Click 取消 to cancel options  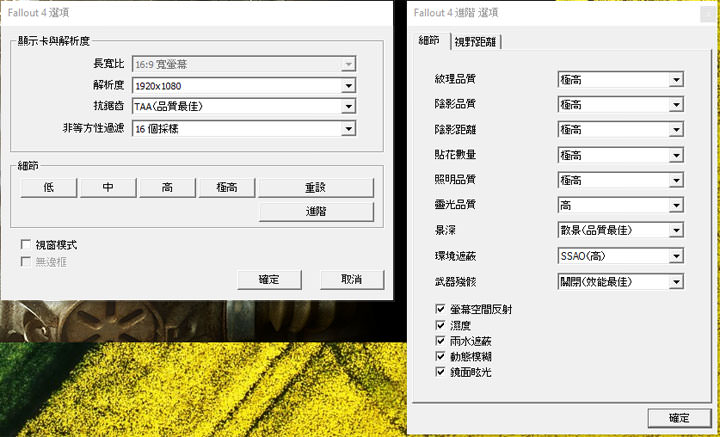(352, 280)
